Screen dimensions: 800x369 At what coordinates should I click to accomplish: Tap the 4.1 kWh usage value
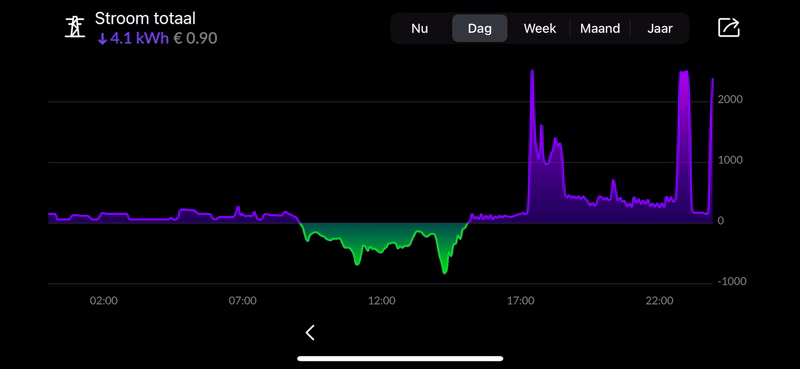(x=133, y=39)
